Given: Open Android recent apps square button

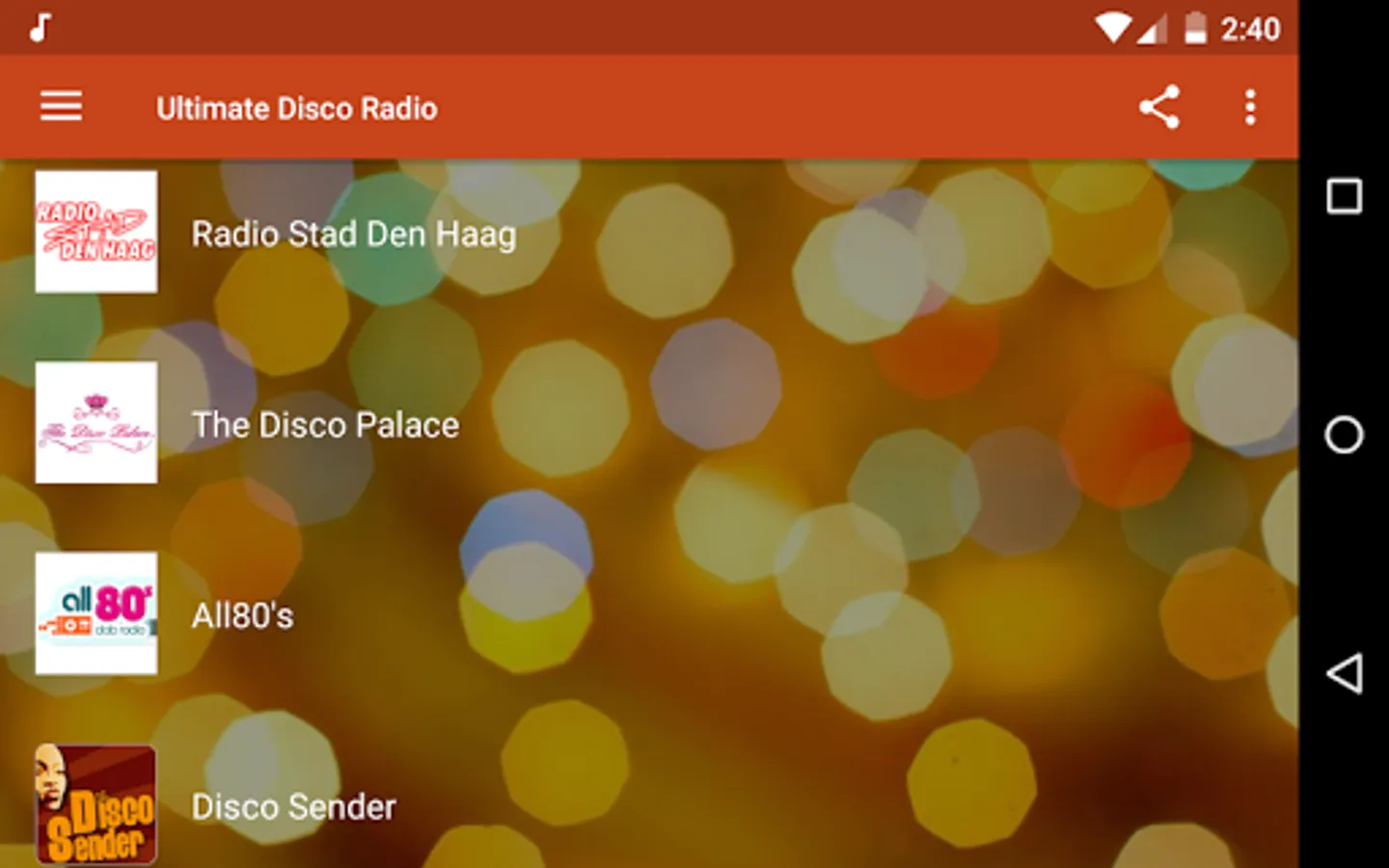Looking at the screenshot, I should [1344, 196].
